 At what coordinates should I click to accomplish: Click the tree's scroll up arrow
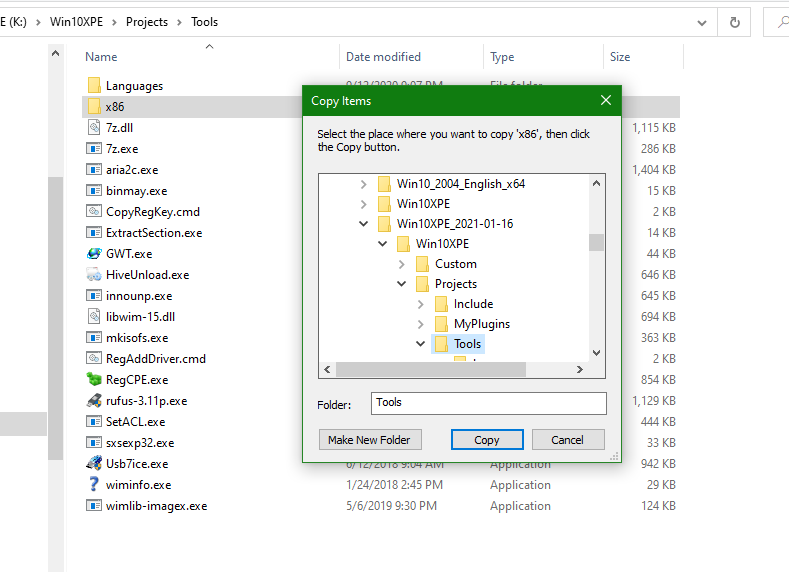[x=596, y=183]
